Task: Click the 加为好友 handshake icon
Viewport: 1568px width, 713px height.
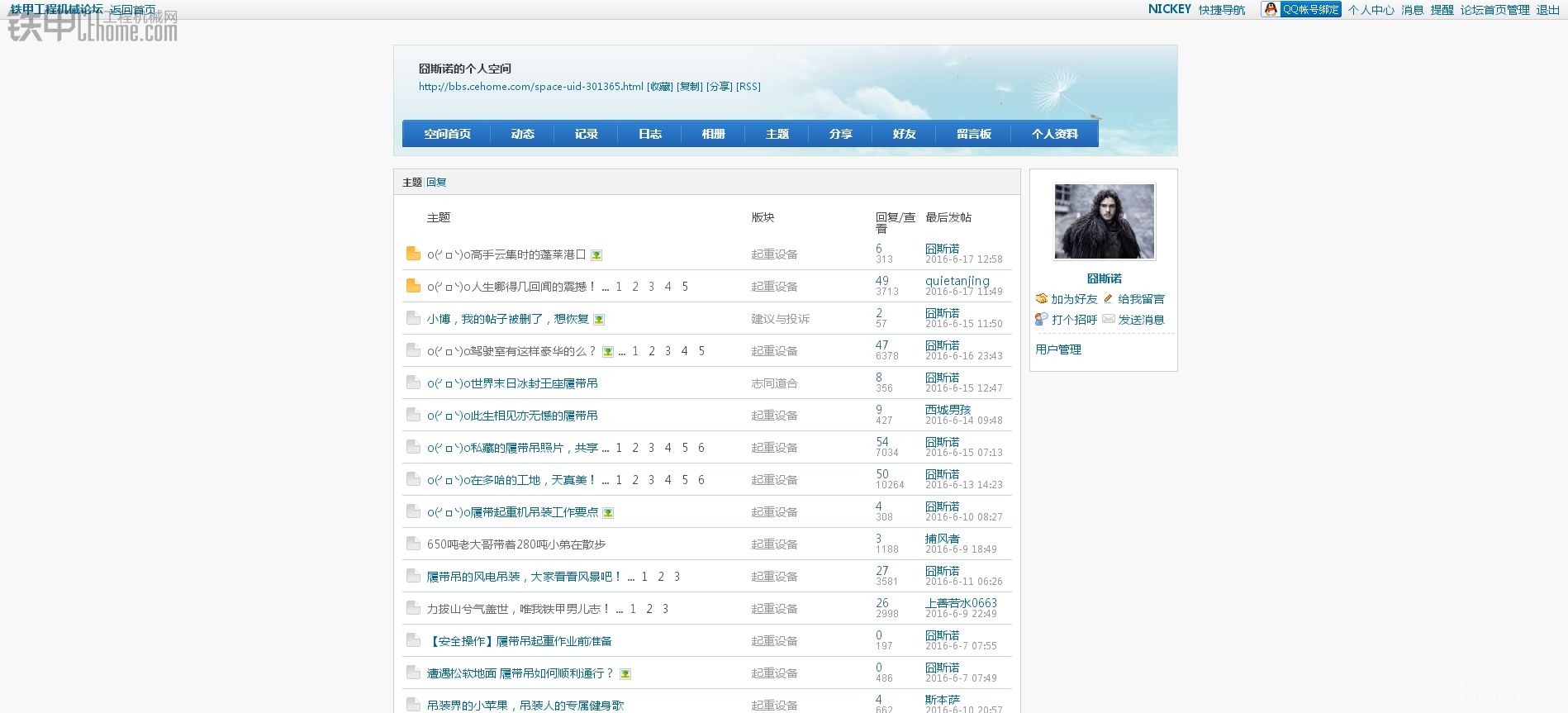Action: click(x=1042, y=298)
